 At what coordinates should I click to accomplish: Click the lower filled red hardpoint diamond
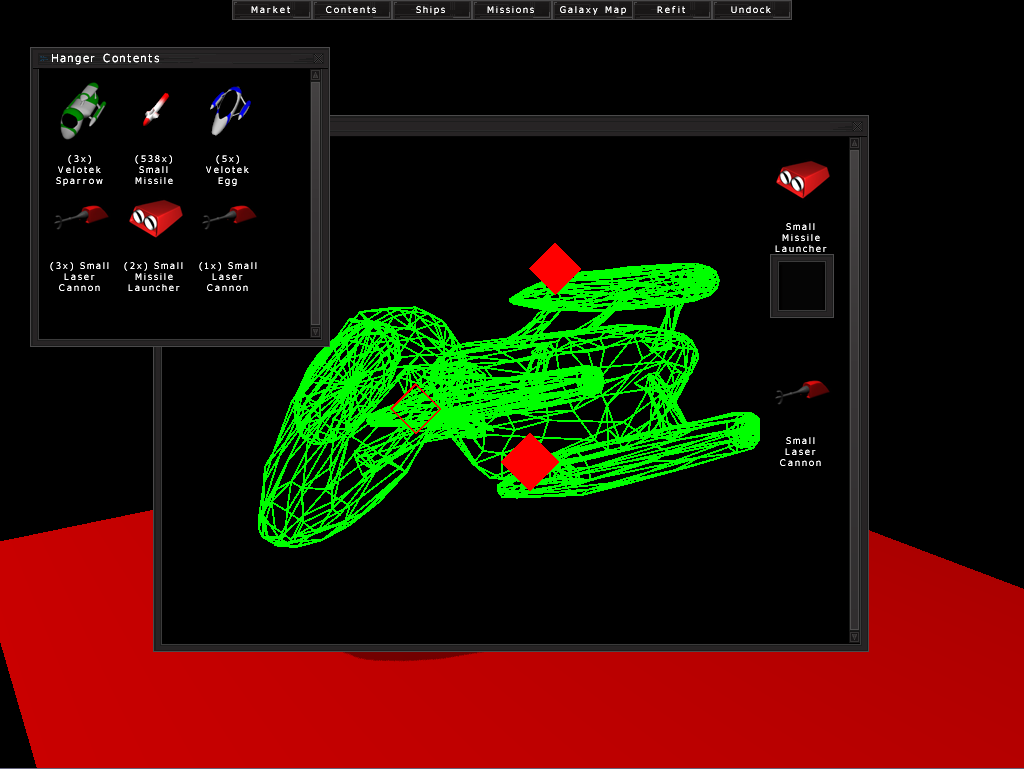[x=530, y=461]
